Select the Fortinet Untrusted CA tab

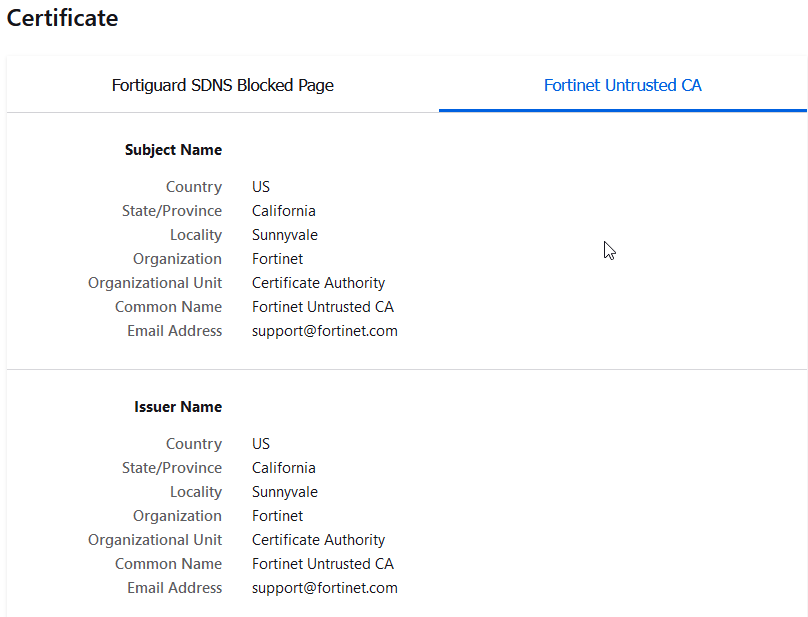622,85
